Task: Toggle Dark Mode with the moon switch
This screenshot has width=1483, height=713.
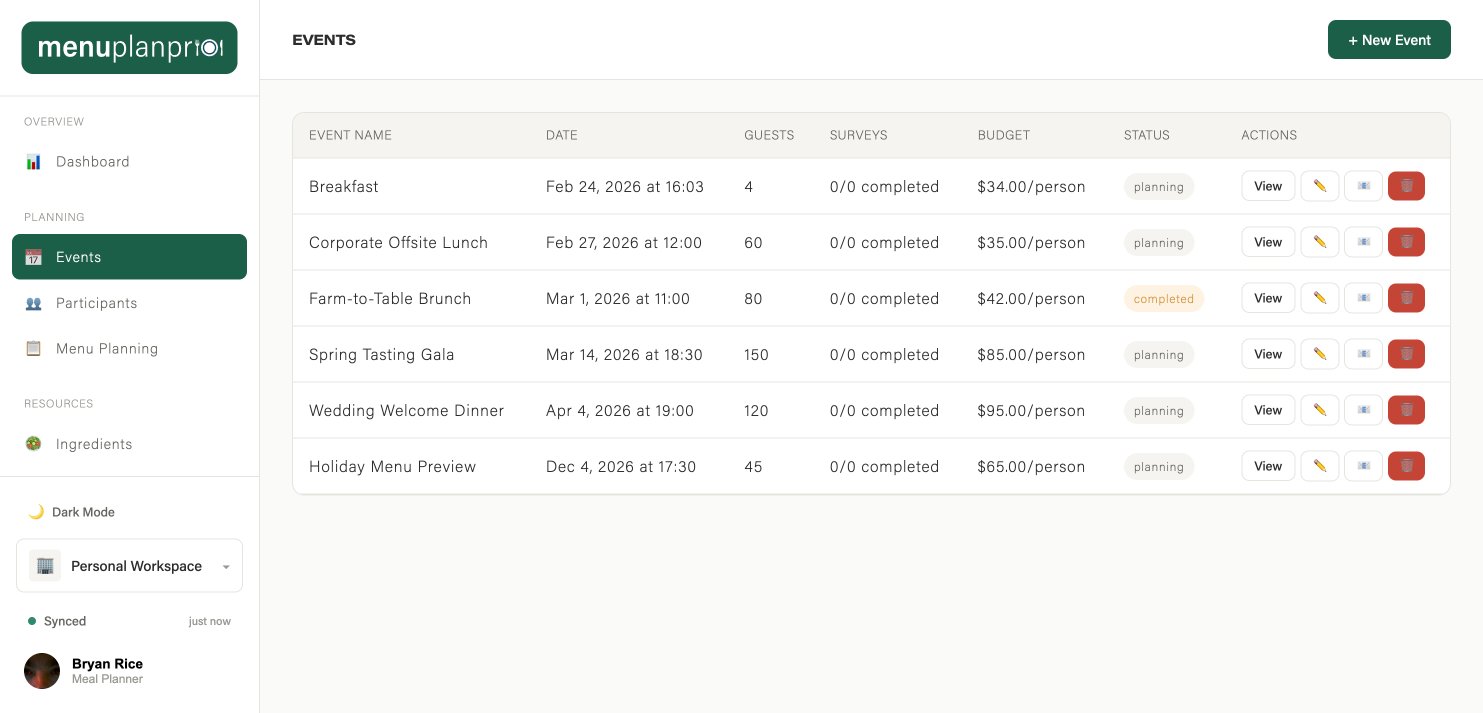Action: pyautogui.click(x=36, y=512)
